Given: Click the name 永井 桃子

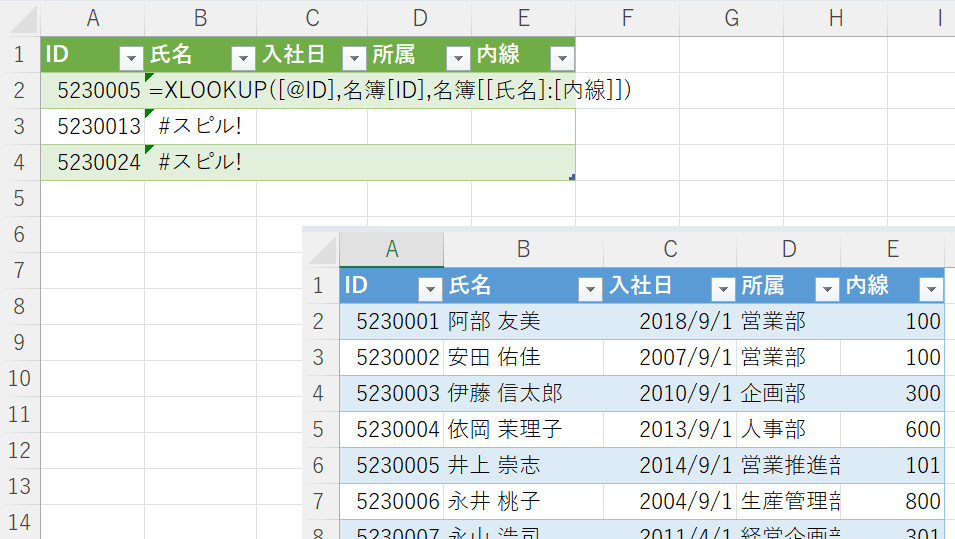Looking at the screenshot, I should [494, 501].
